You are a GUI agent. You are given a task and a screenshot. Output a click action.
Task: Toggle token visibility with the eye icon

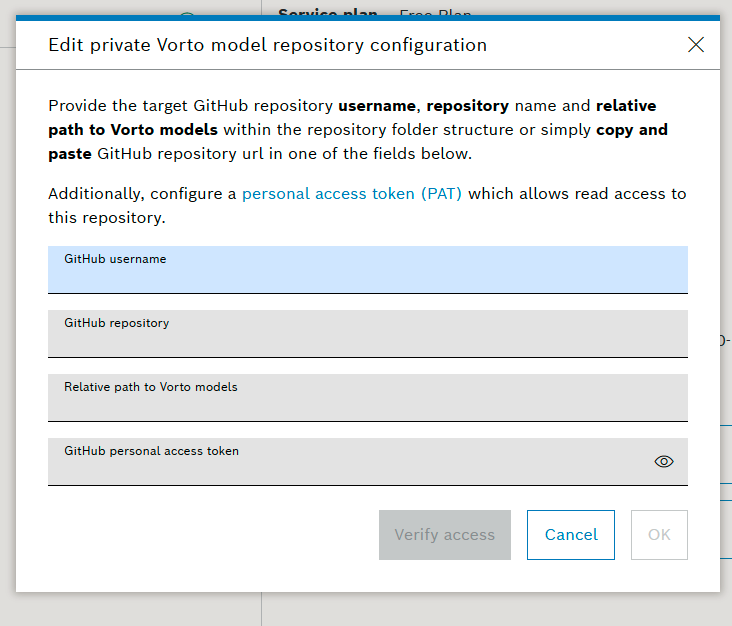[x=664, y=462]
